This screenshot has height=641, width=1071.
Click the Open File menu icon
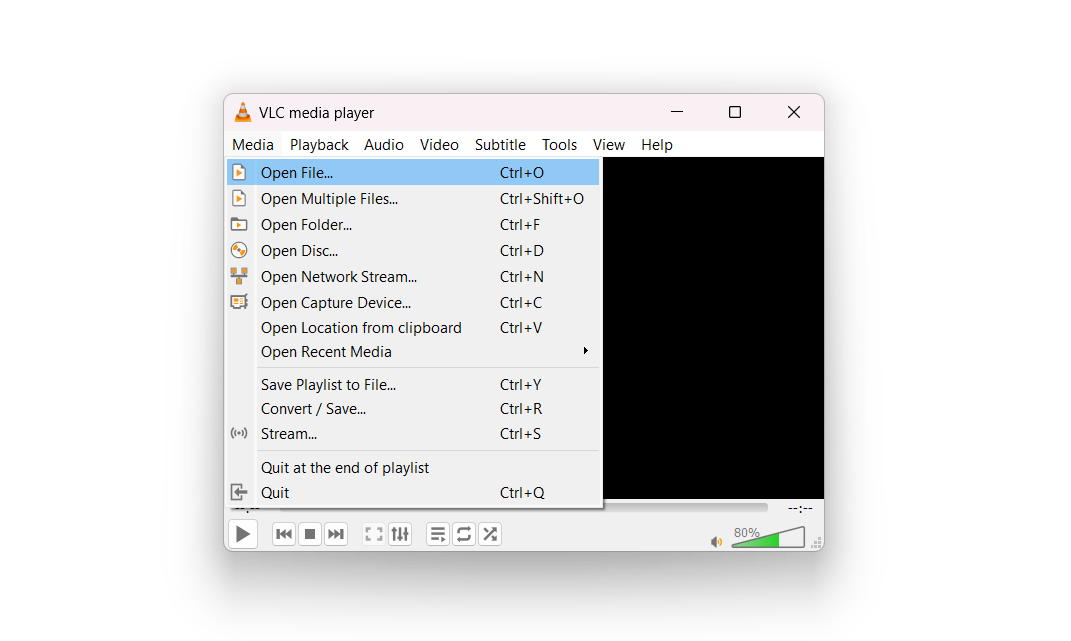click(x=239, y=172)
